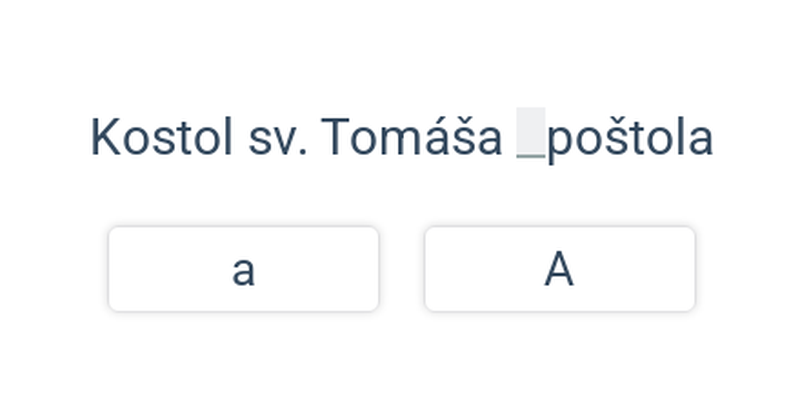Click the gray shaded box in the sentence
The image size is (800, 400).
531,133
